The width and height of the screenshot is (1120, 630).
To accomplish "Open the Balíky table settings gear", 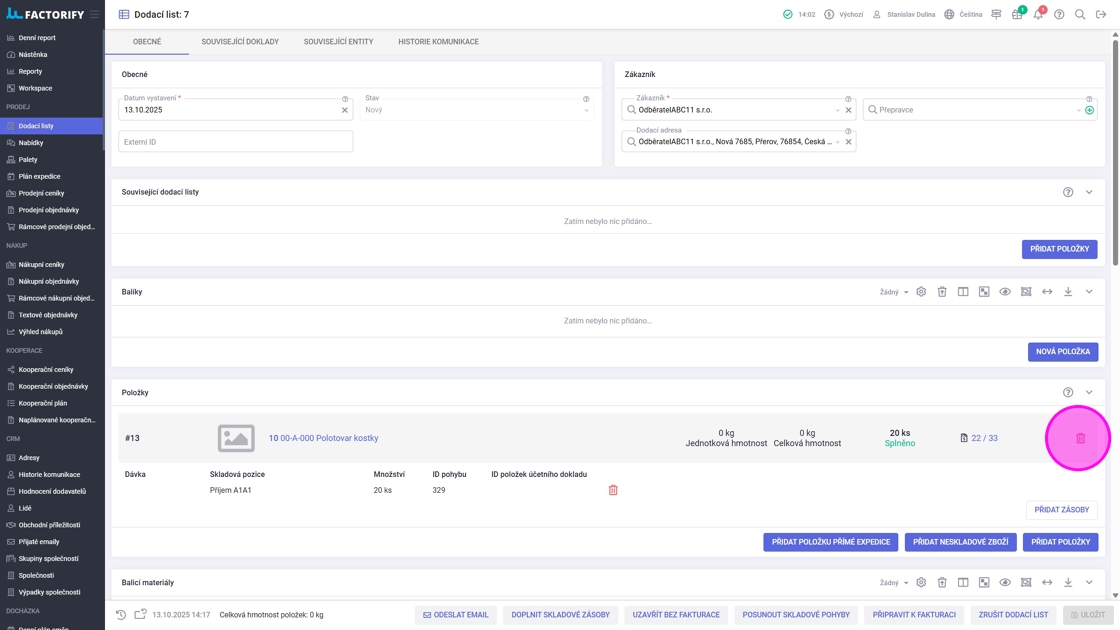I will (921, 292).
